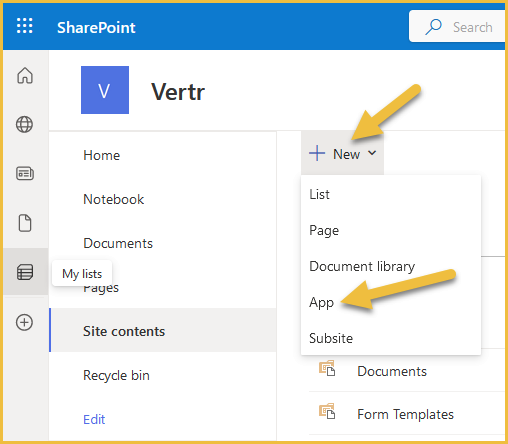The width and height of the screenshot is (508, 444).
Task: Click the Documents library icon in the list
Action: [x=327, y=368]
